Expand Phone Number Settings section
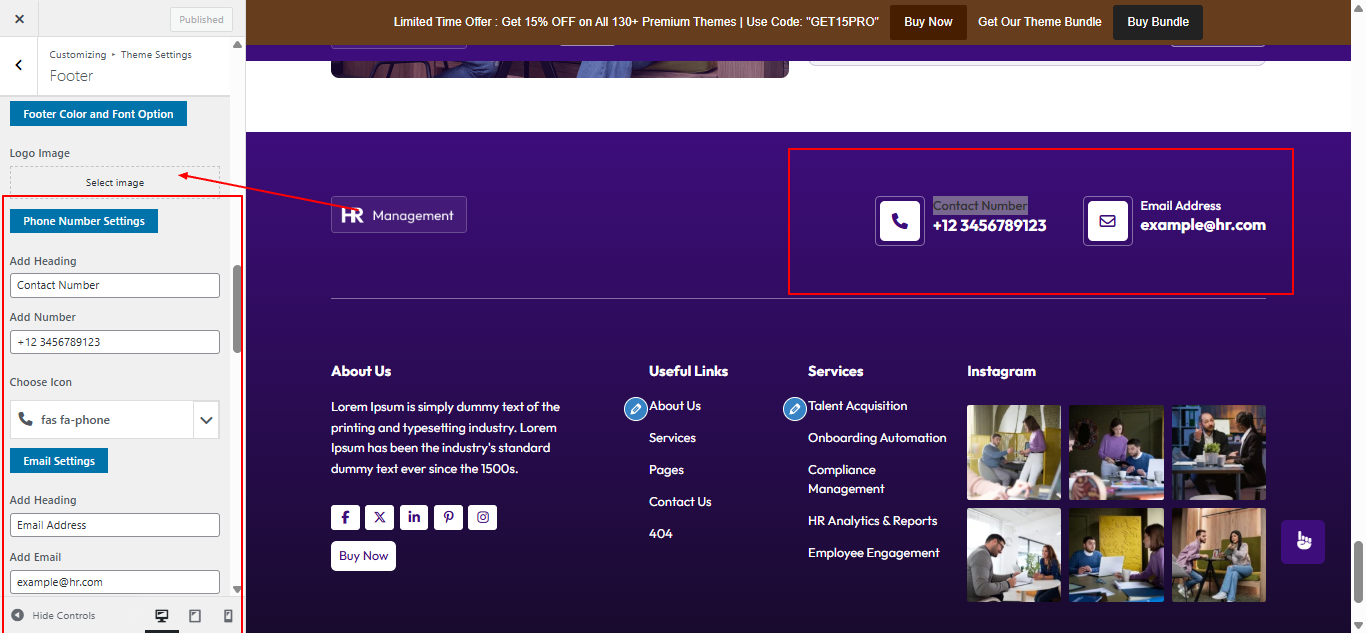 [x=84, y=221]
